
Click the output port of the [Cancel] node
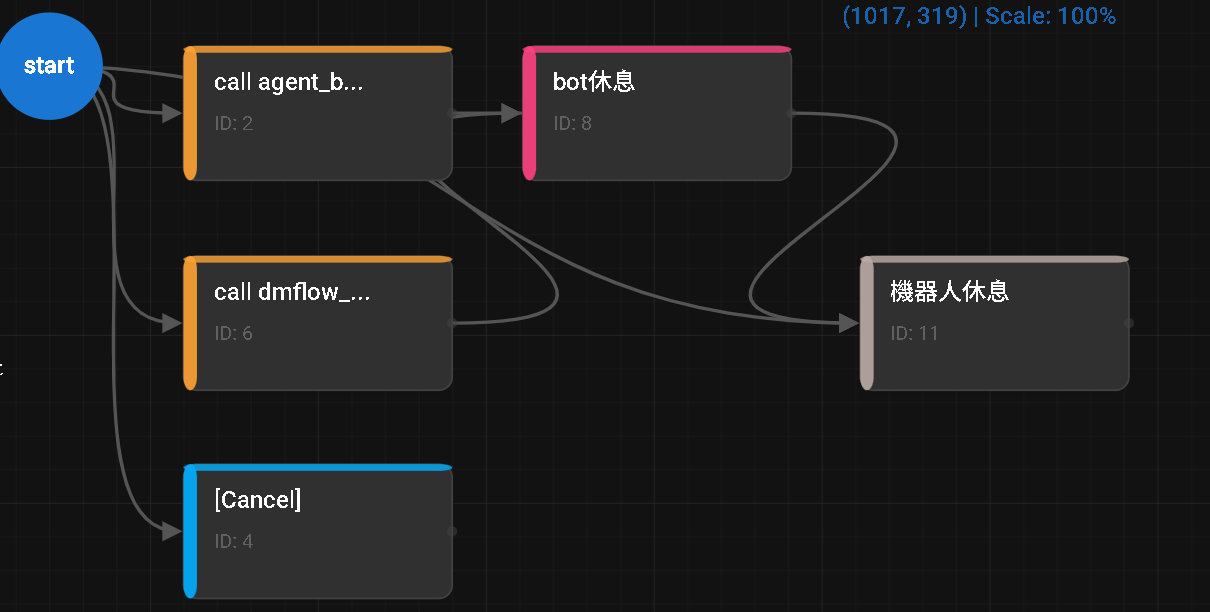451,531
